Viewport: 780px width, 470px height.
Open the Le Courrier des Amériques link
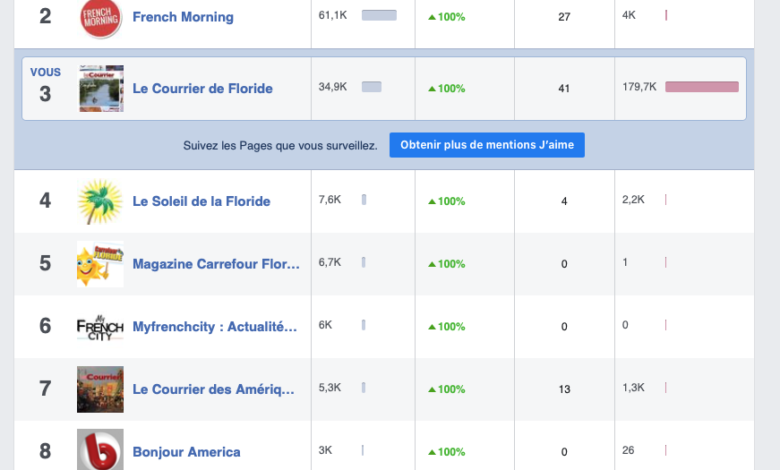214,389
